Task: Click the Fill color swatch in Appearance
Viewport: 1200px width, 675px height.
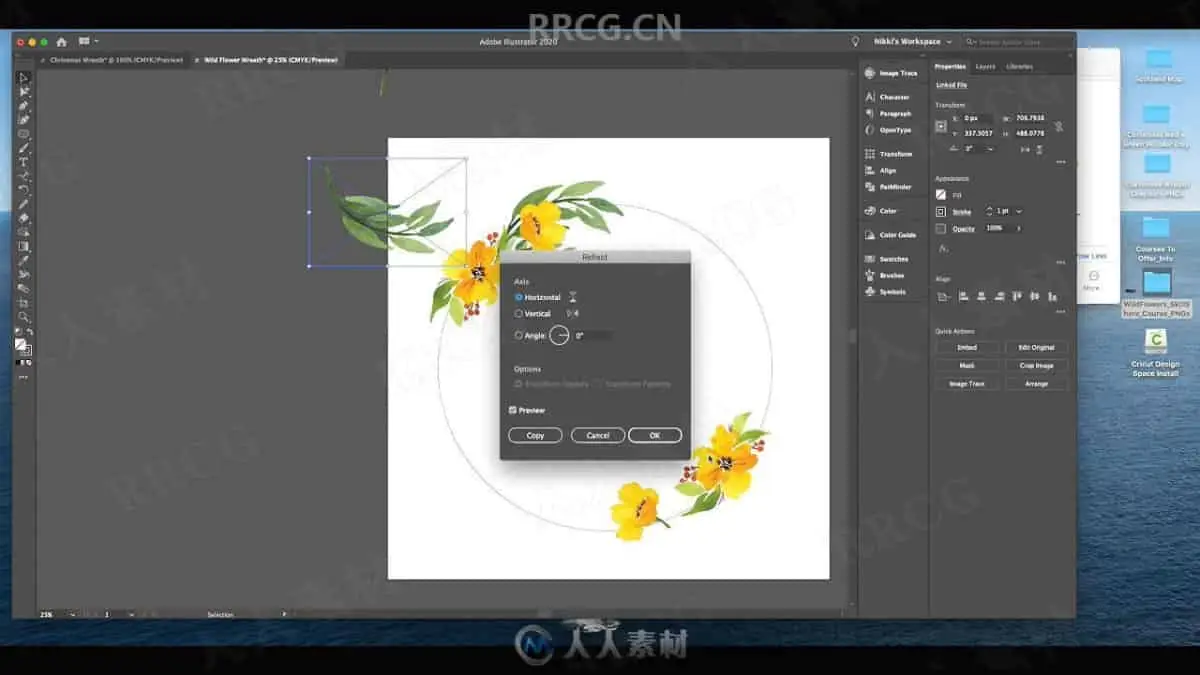Action: tap(941, 195)
